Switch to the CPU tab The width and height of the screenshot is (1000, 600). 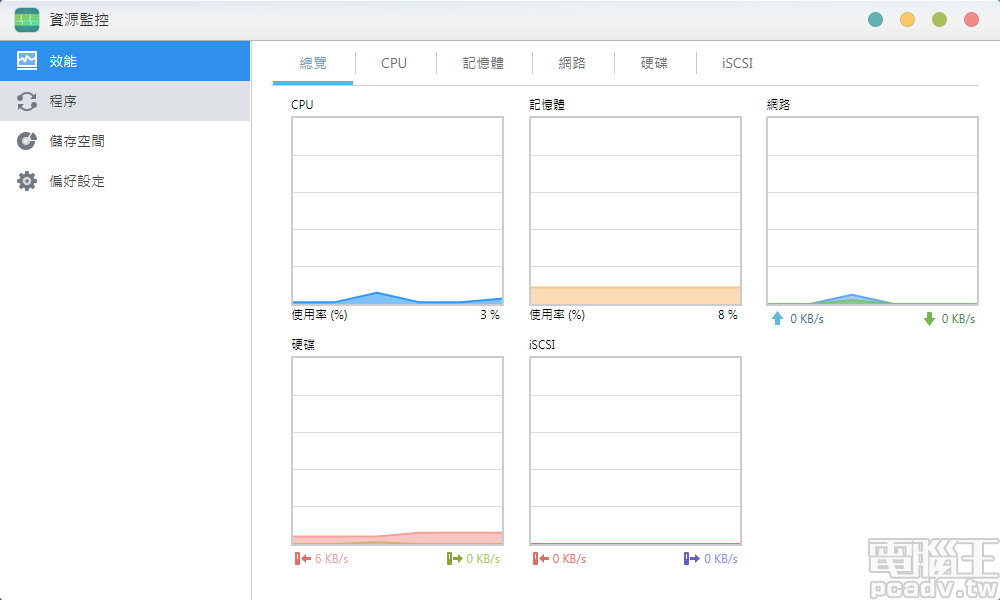point(393,62)
